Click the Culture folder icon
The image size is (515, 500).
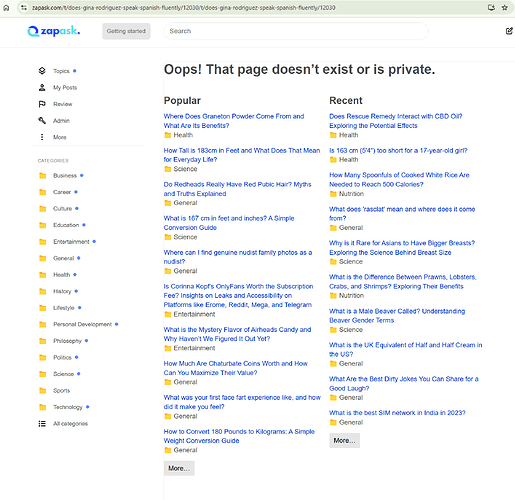coord(43,209)
